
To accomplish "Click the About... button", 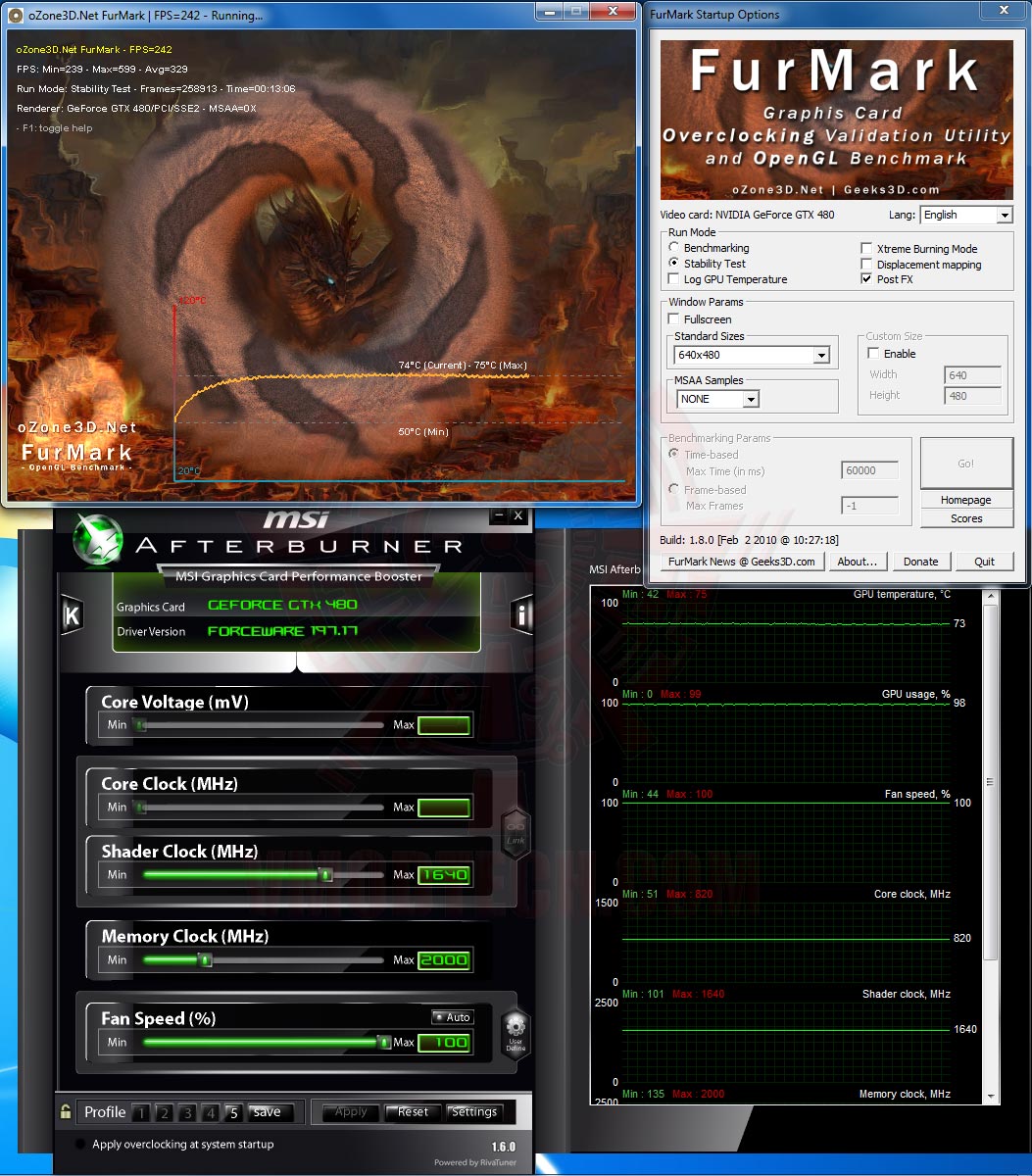I will tap(858, 562).
